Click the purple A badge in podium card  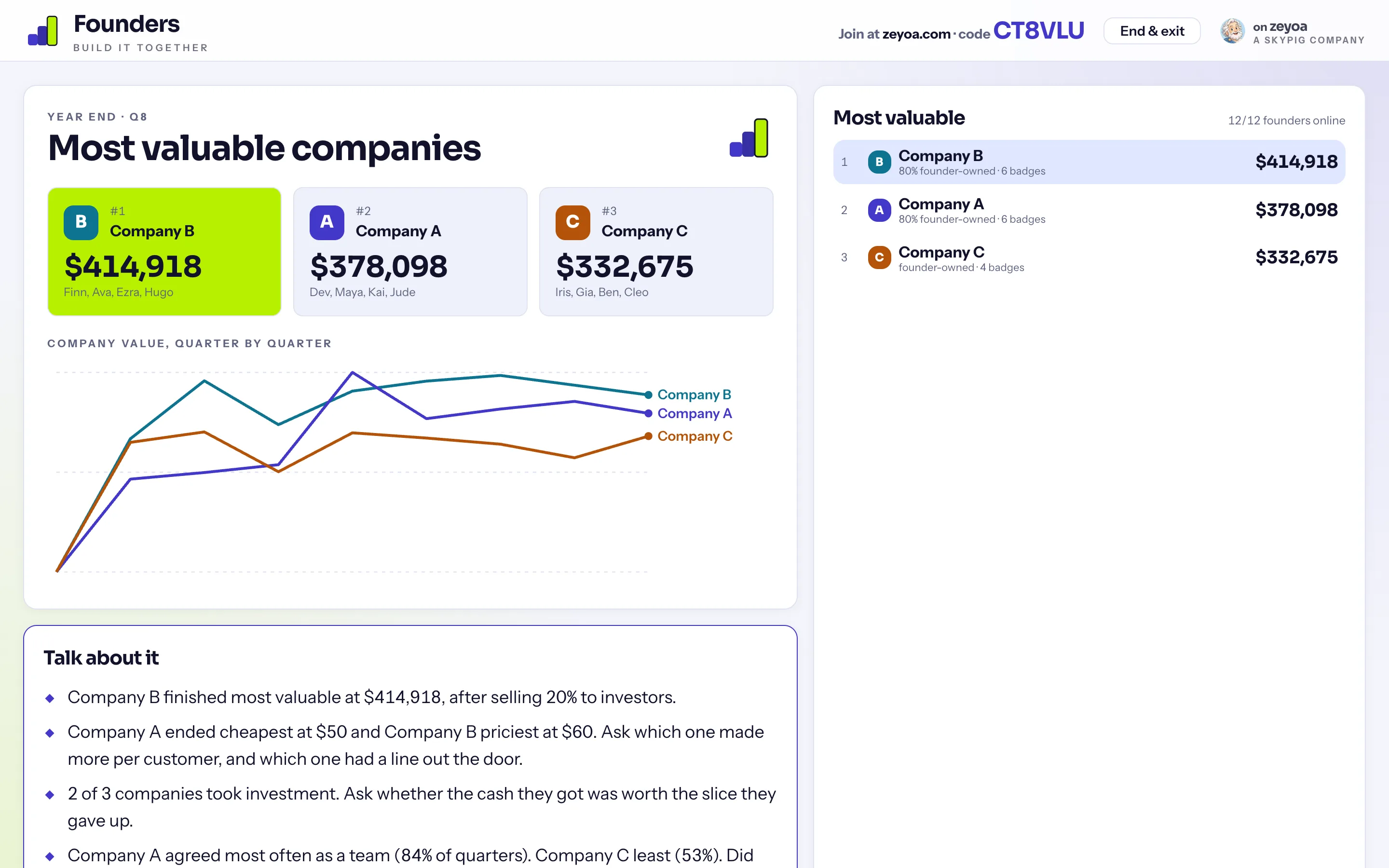point(327,222)
